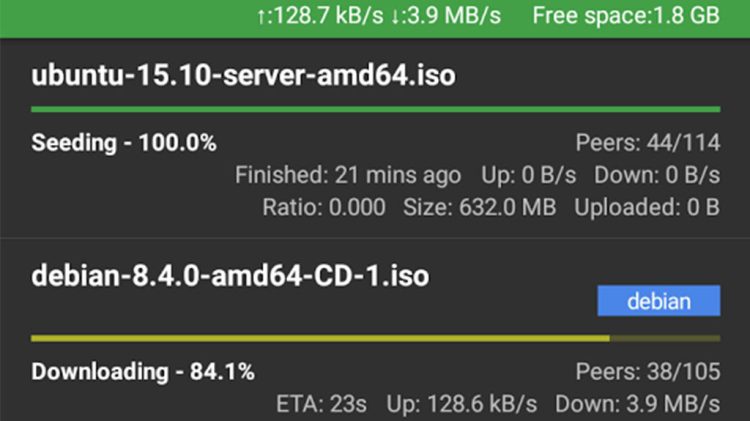The height and width of the screenshot is (421, 750).
Task: Select the Downloading - 84.1% status text
Action: click(143, 372)
